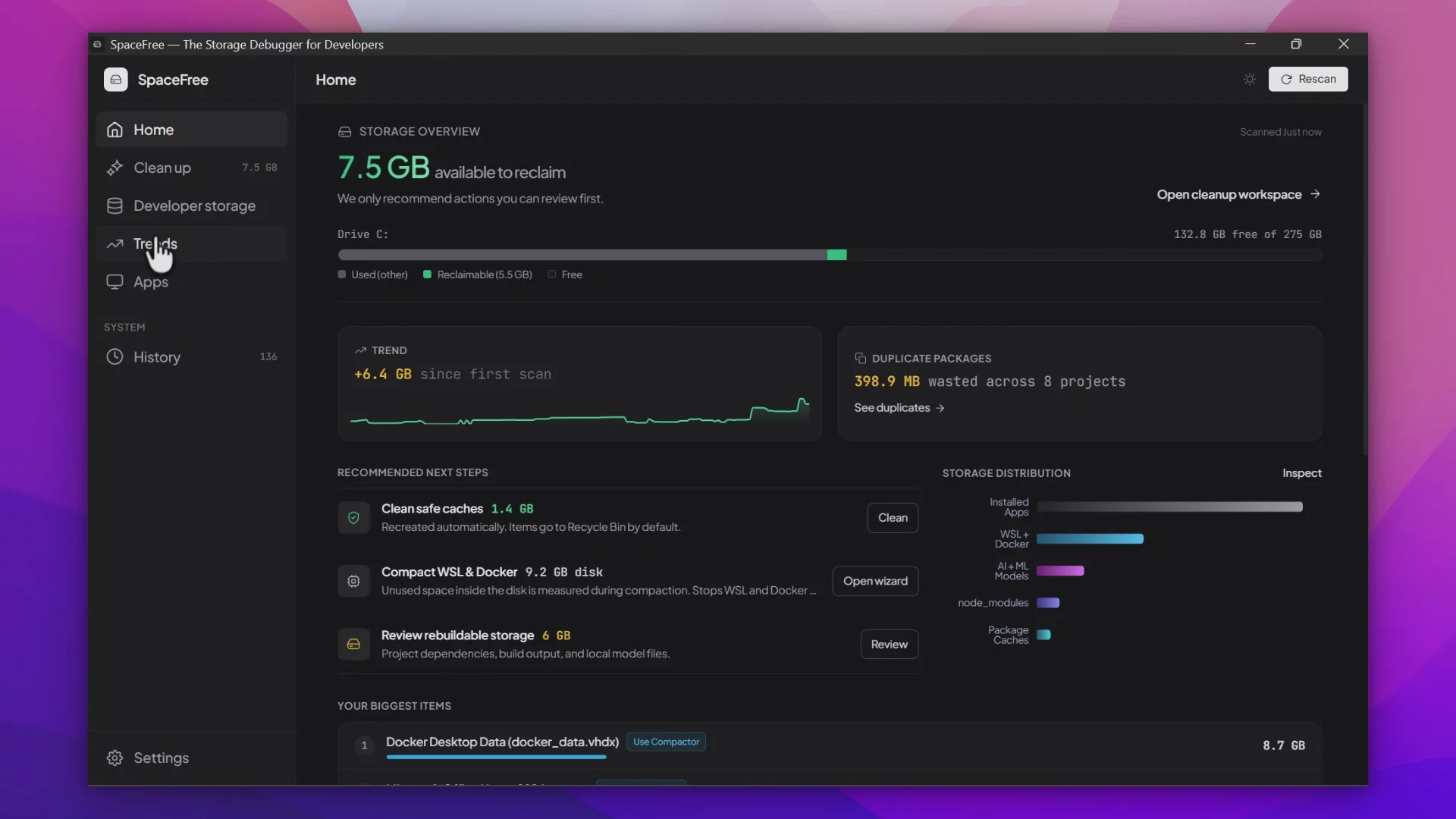Image resolution: width=1456 pixels, height=819 pixels.
Task: Click the Reclaimable (5.5 GB) legend swatch
Action: pos(427,275)
